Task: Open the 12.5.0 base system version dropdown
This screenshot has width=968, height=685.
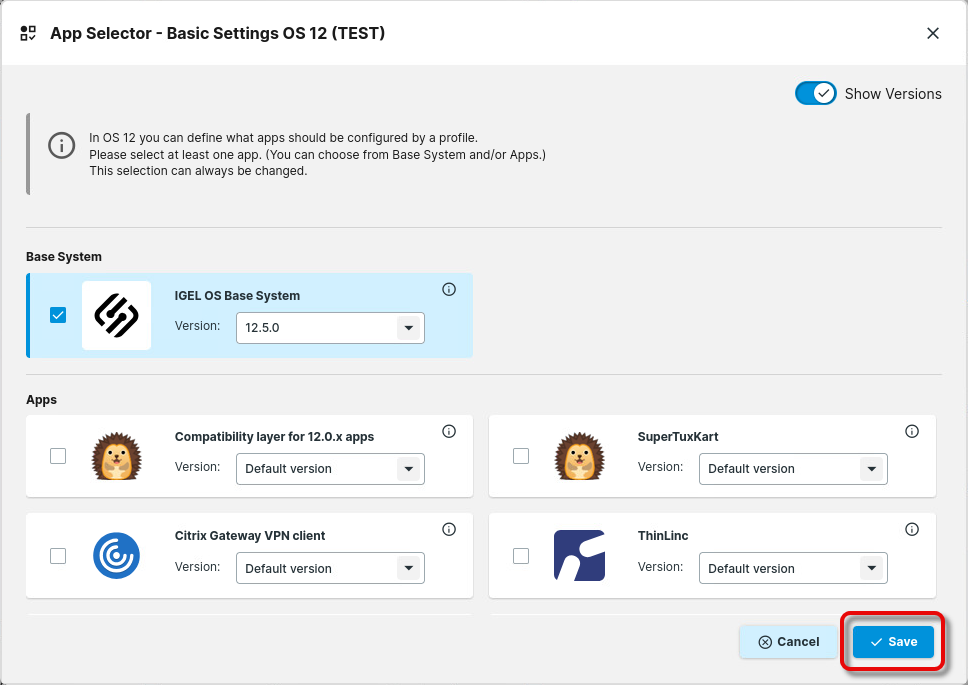Action: click(330, 328)
